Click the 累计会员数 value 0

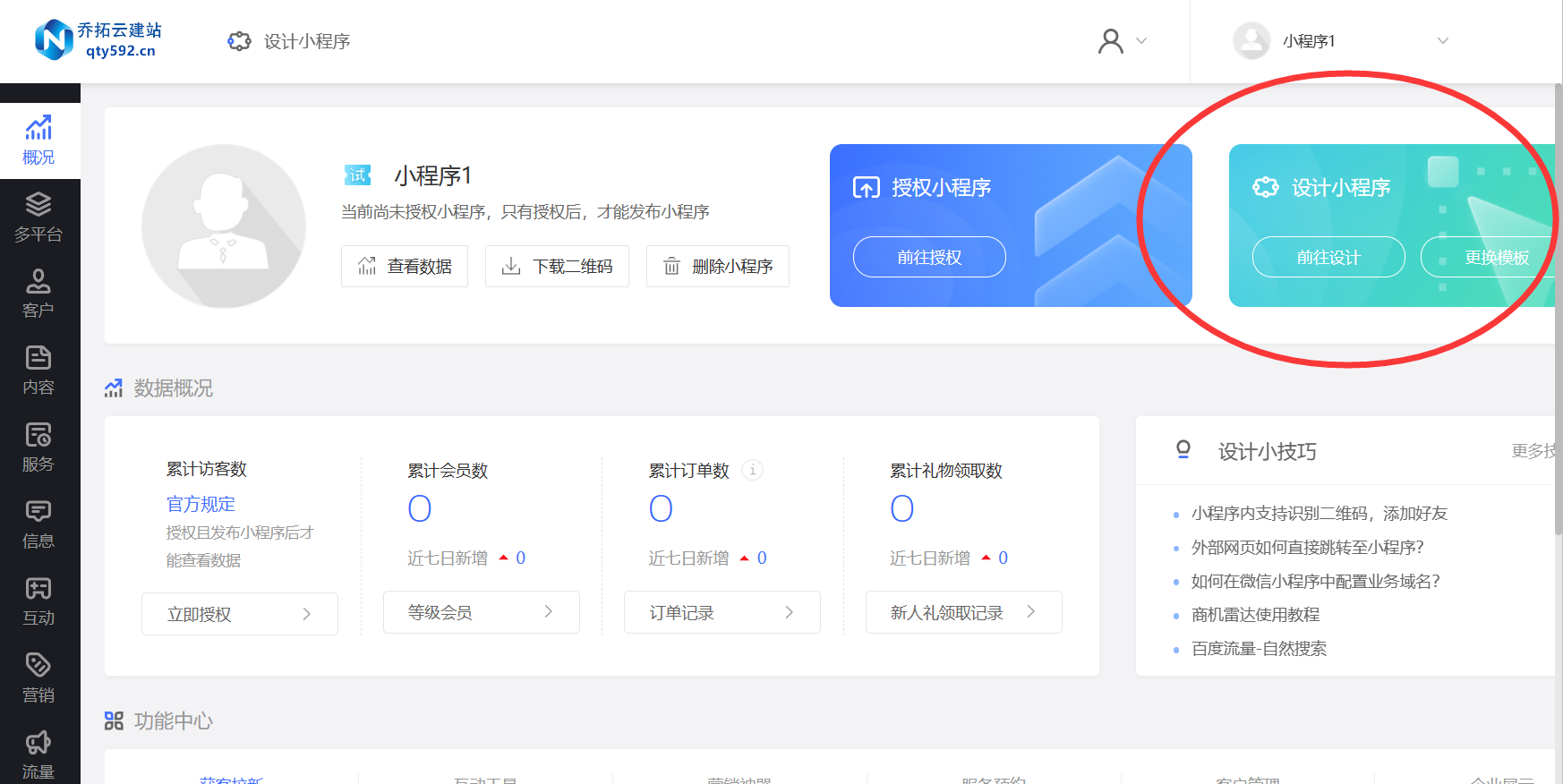[x=420, y=508]
